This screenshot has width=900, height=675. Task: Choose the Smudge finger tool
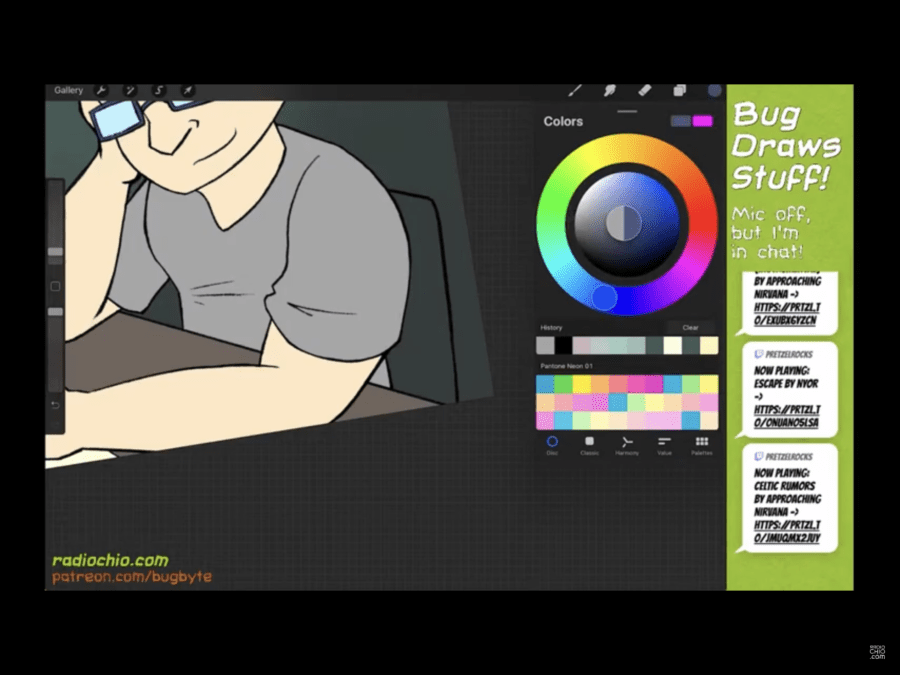tap(609, 91)
